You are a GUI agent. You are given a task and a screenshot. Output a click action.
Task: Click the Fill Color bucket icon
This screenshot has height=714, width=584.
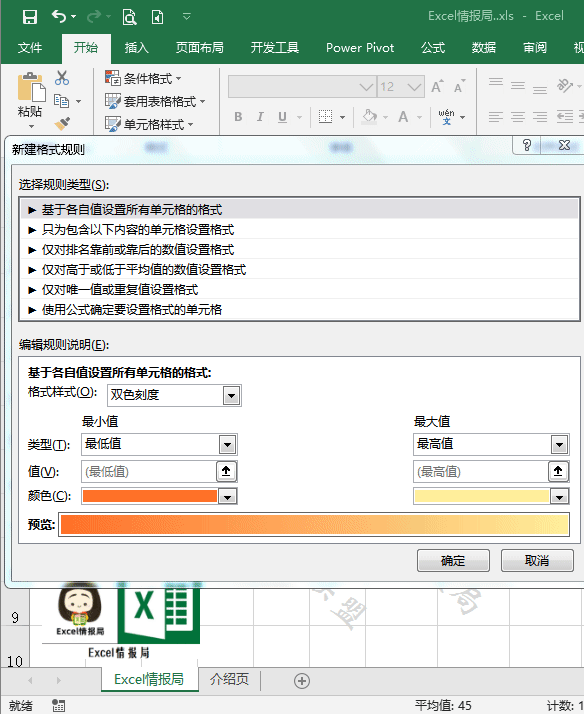(369, 117)
